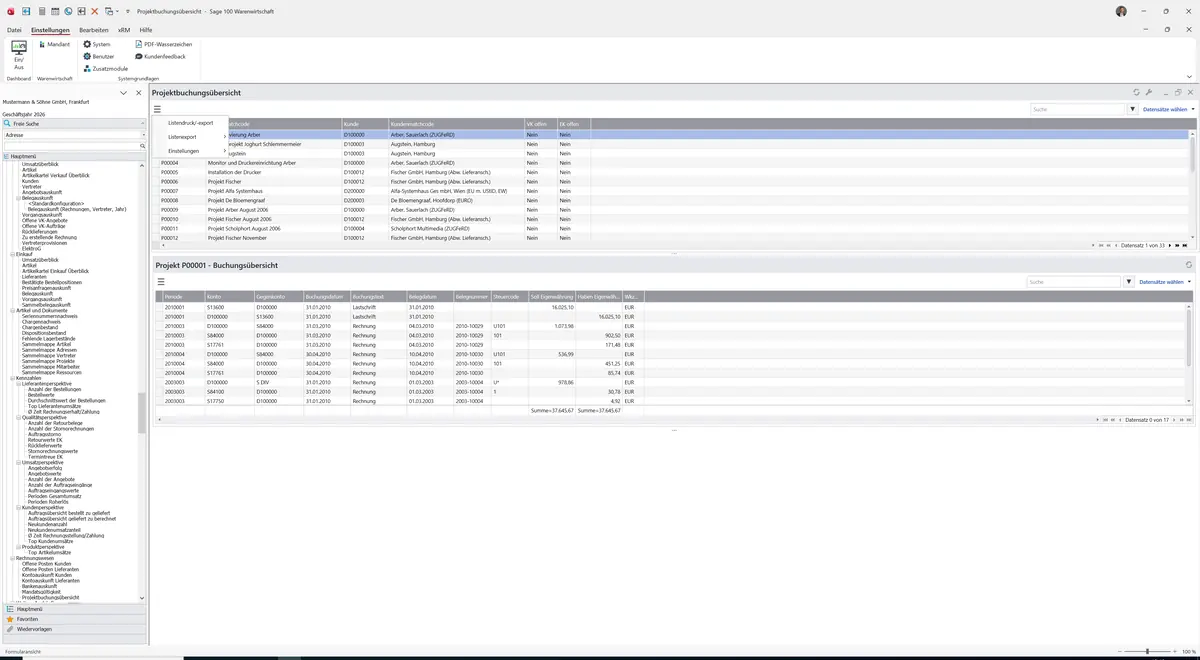Open Datensätze wählen dropdown in Buchungsübersicht panel

pos(1166,282)
